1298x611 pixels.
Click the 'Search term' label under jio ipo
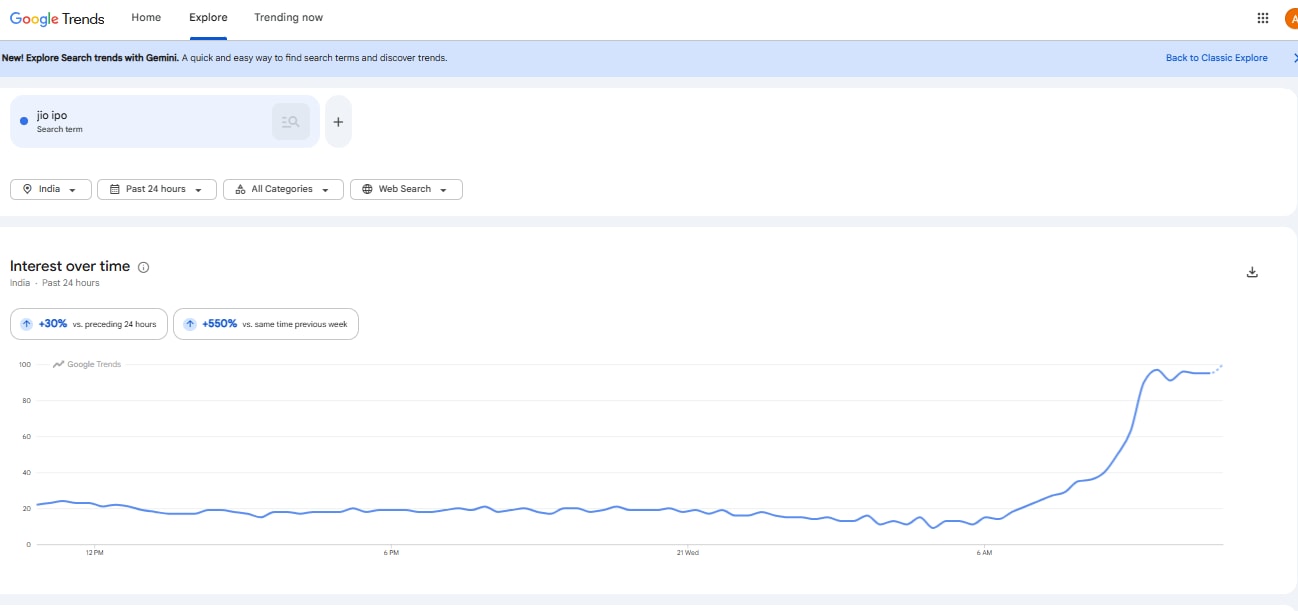point(60,130)
